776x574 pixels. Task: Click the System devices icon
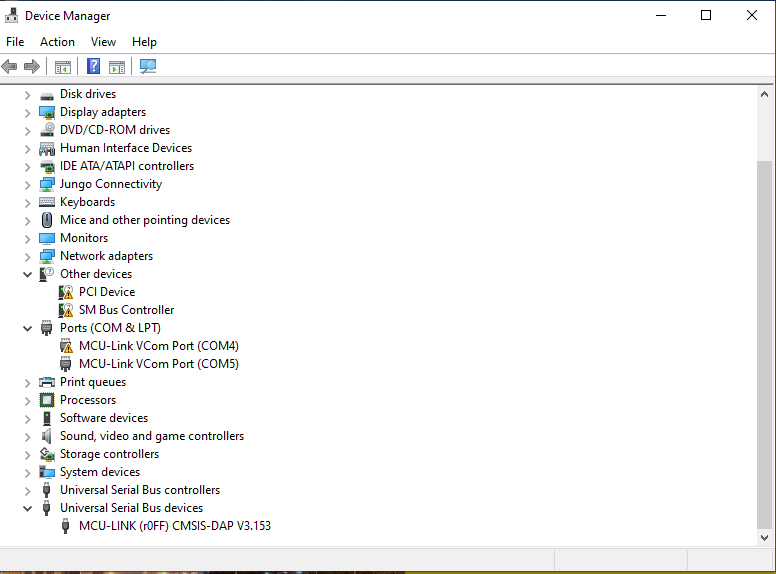(47, 472)
